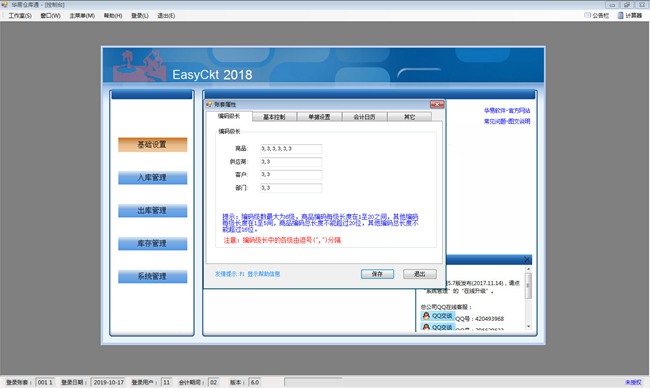Screen dimensions: 650x388
Task: Click the announcement scrollbar down arrow
Action: (528, 327)
